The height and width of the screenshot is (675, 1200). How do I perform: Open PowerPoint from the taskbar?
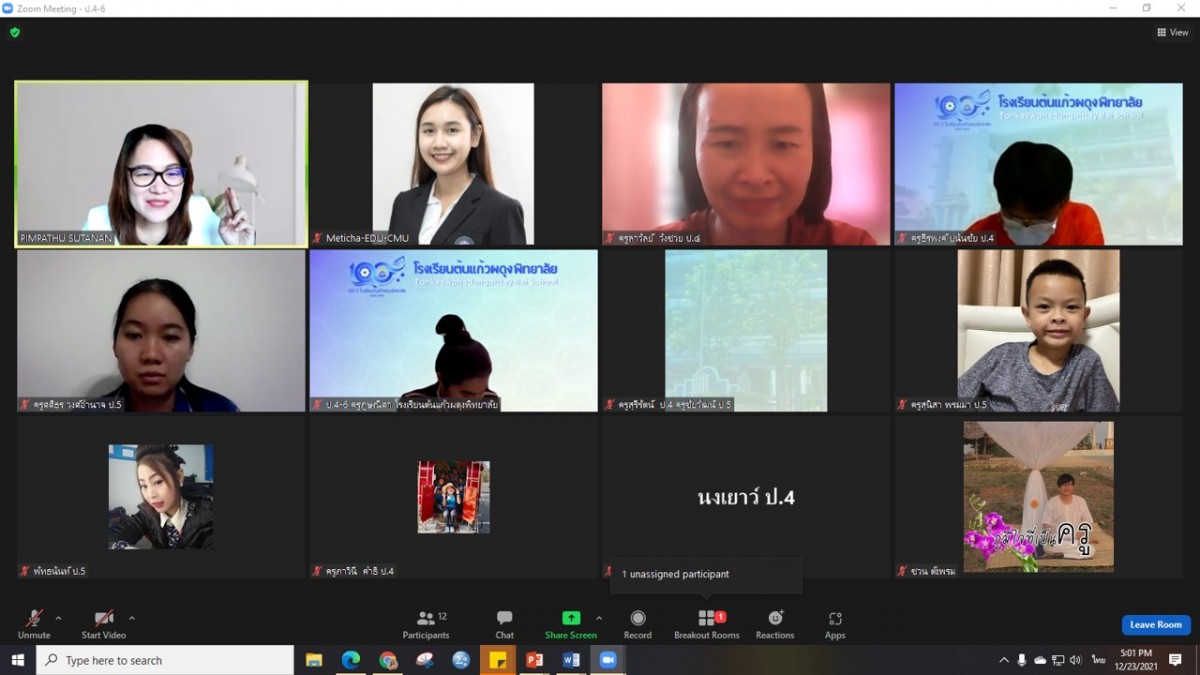pos(534,660)
